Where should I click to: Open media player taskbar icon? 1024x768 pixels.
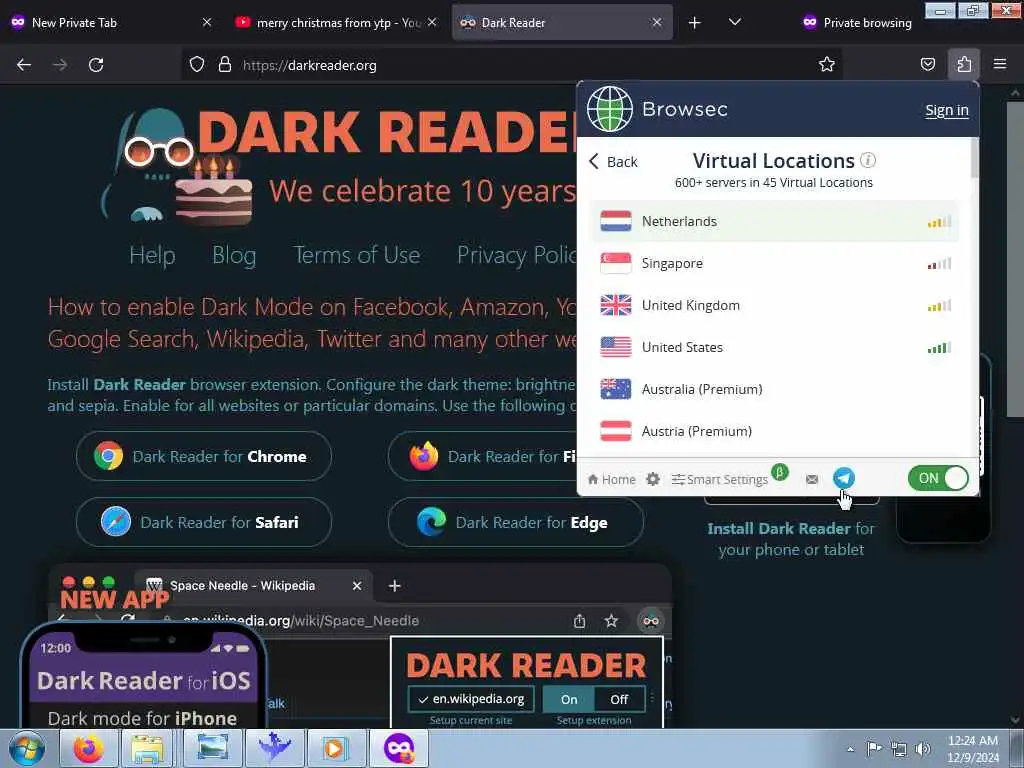point(335,748)
